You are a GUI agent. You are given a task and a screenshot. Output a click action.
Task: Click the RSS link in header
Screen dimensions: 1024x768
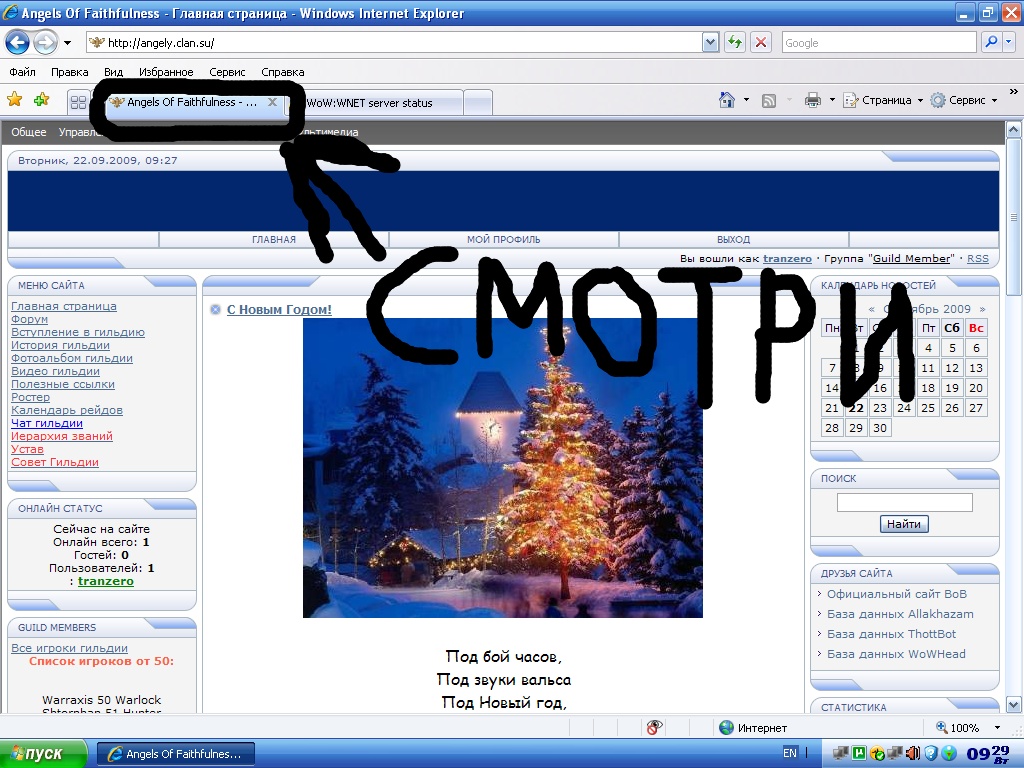[978, 259]
